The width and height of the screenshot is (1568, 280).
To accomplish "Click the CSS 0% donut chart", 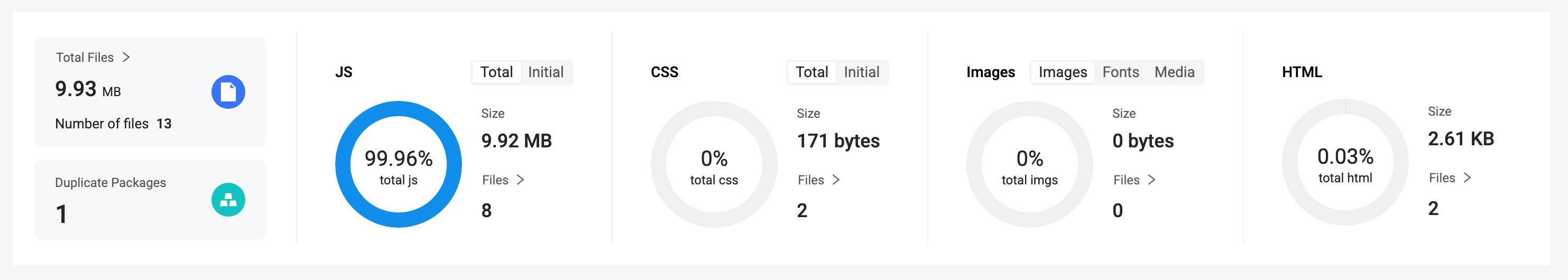I will (714, 164).
